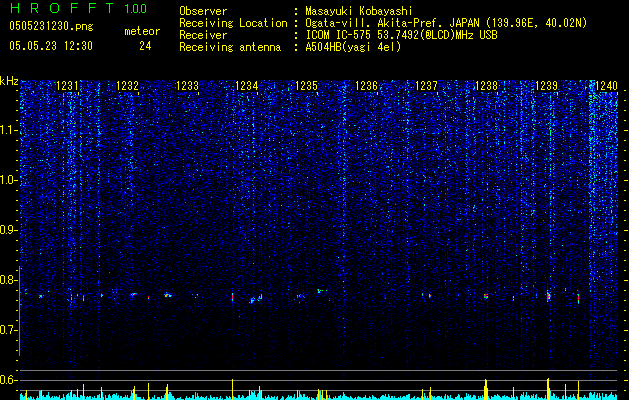Screen dimensions: 629x400
Task: Click the 1231 time marker
Action: point(67,86)
